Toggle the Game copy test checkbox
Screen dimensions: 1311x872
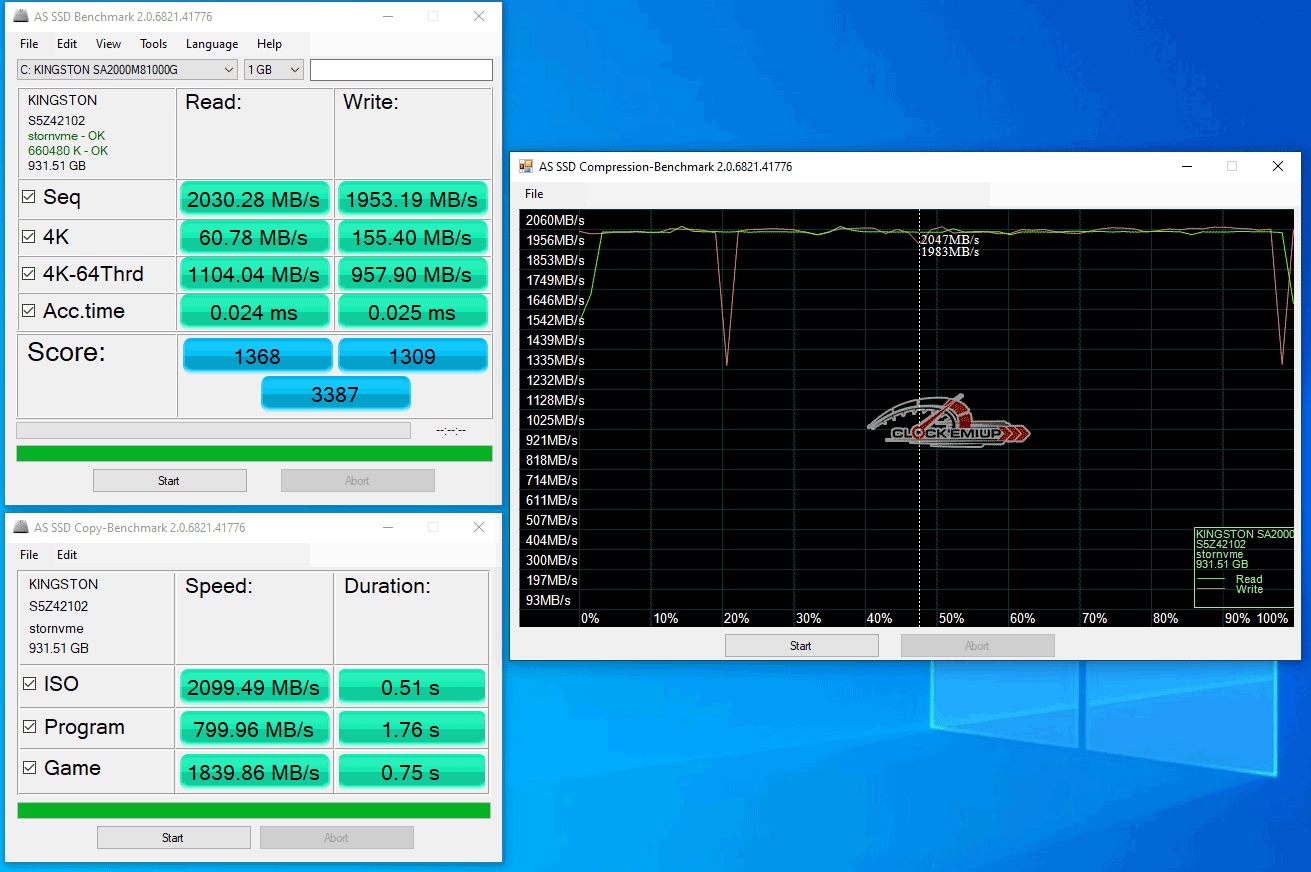pyautogui.click(x=30, y=769)
